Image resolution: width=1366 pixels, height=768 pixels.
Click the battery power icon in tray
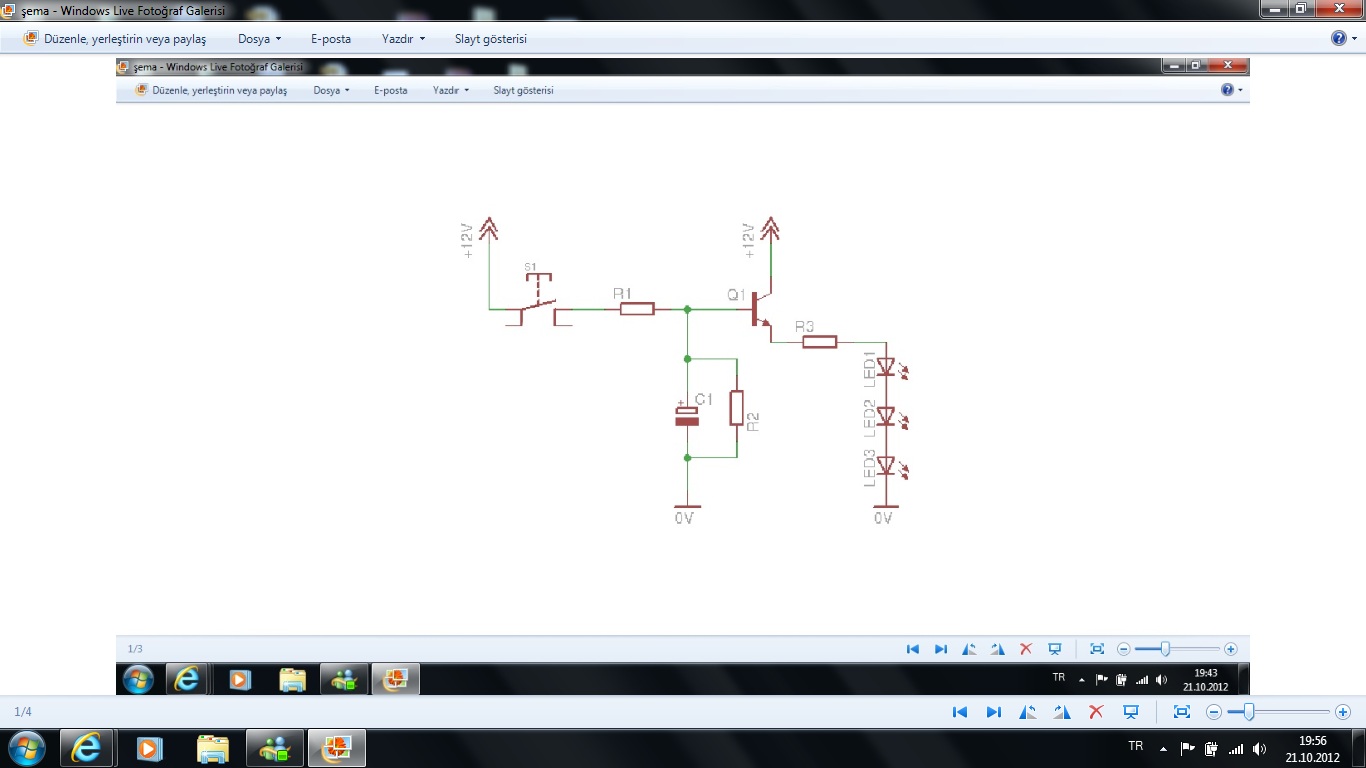coord(1211,748)
